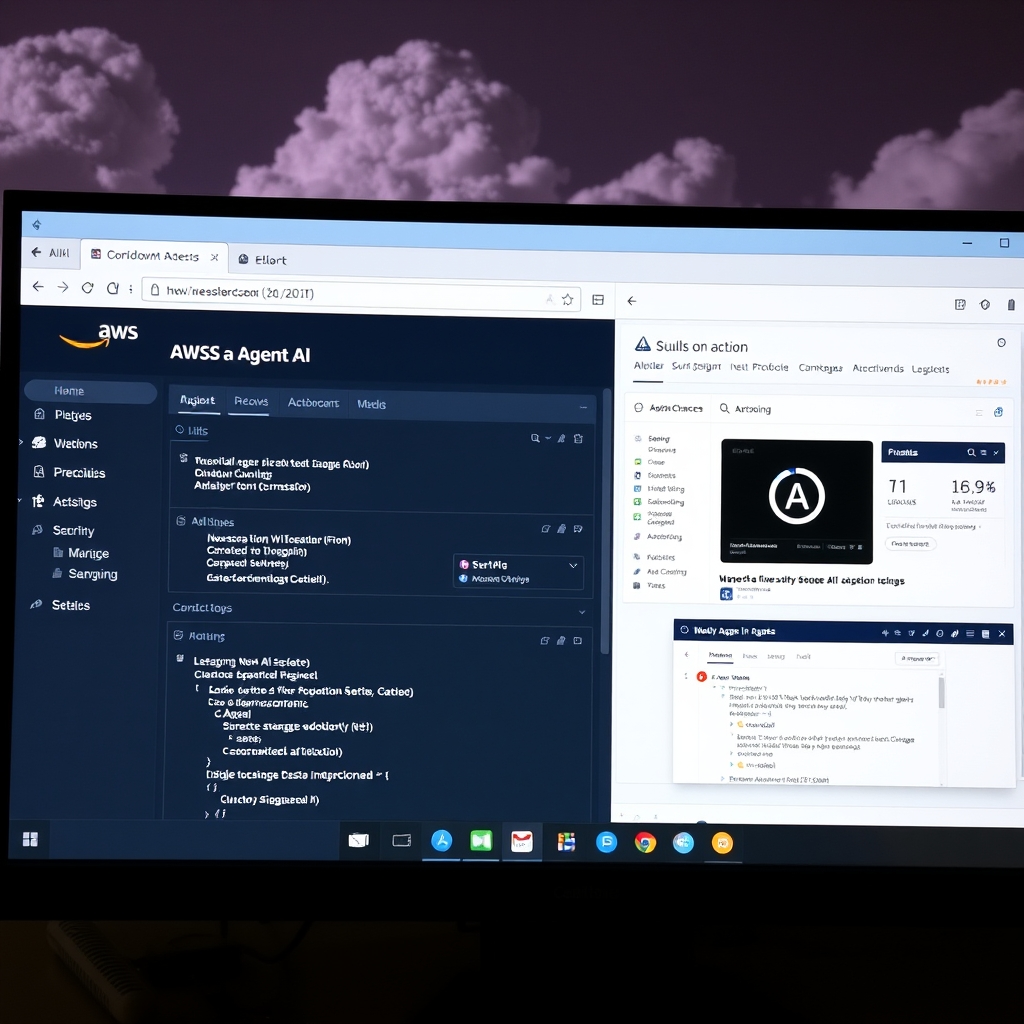Open Pletges in the sidebar

click(72, 415)
